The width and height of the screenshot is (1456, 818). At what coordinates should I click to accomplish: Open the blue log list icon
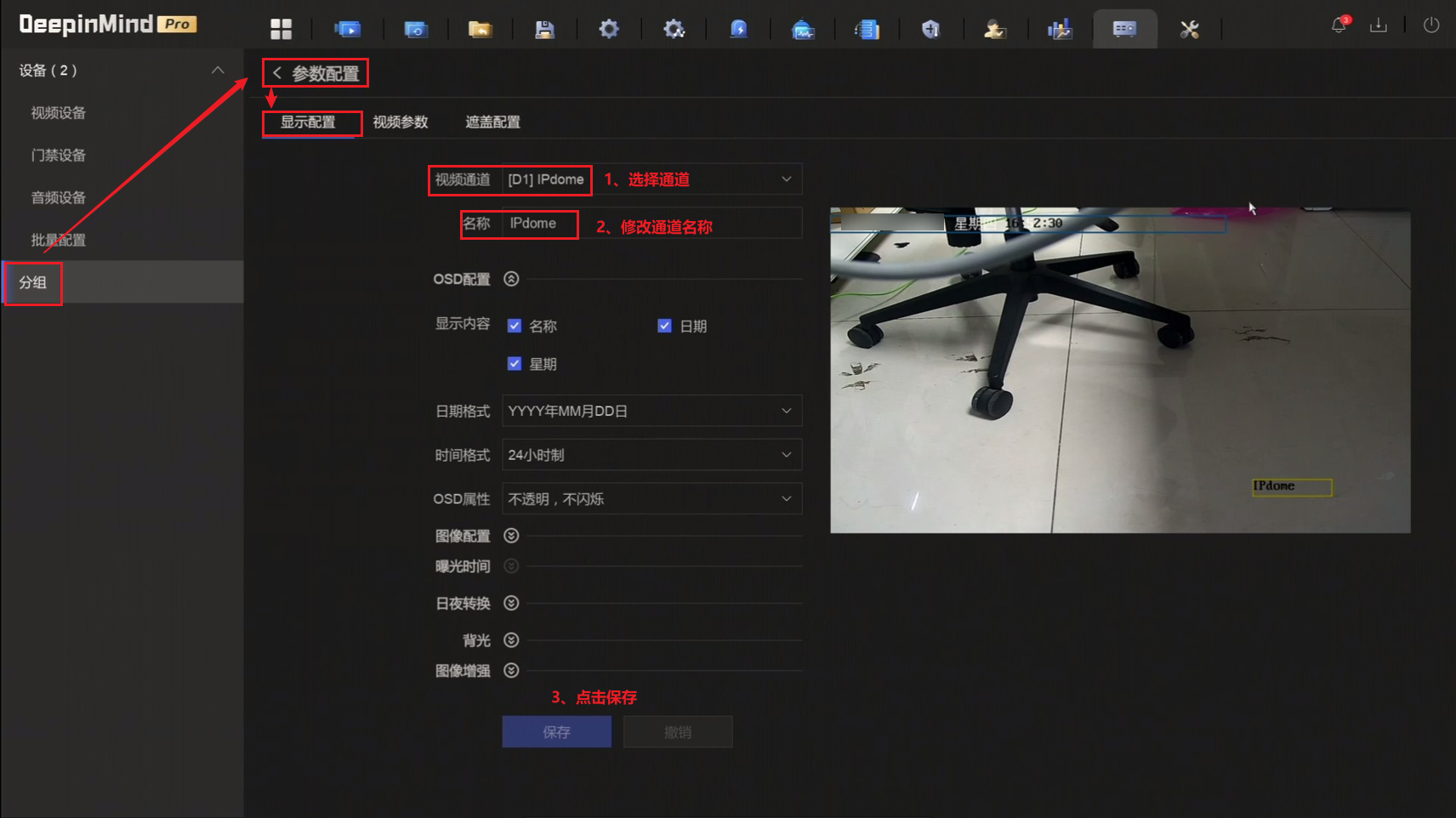pos(867,29)
